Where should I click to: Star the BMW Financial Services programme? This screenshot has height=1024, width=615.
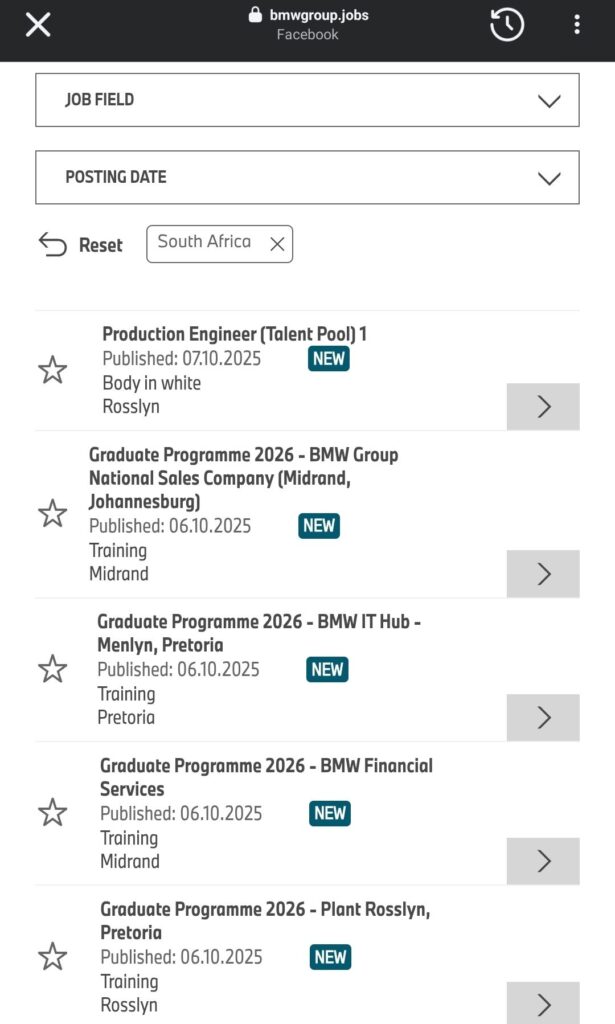[52, 812]
